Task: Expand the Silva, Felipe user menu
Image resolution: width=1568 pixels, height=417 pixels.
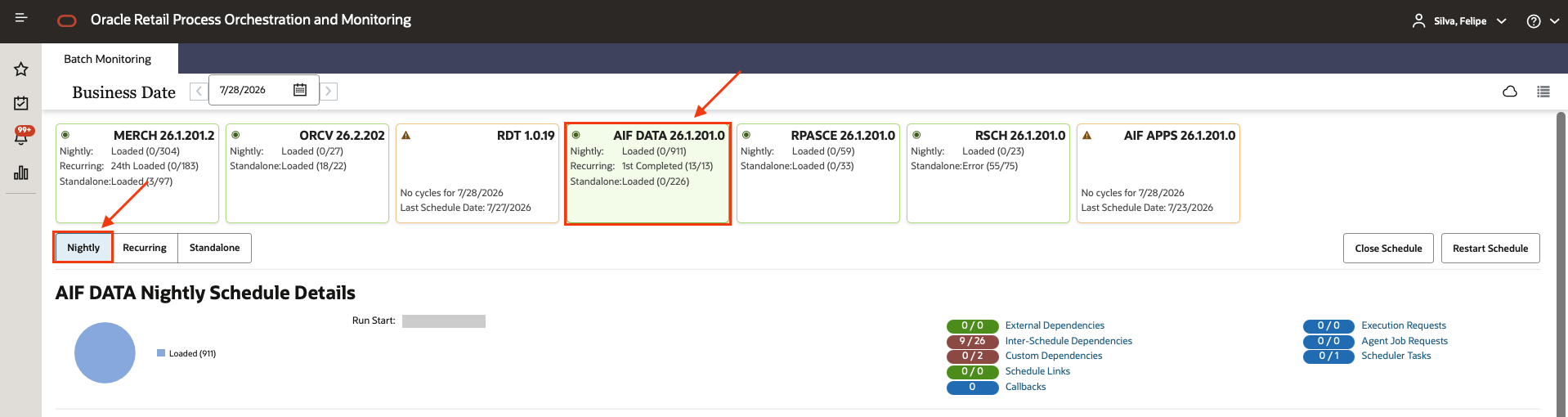Action: click(x=1501, y=21)
